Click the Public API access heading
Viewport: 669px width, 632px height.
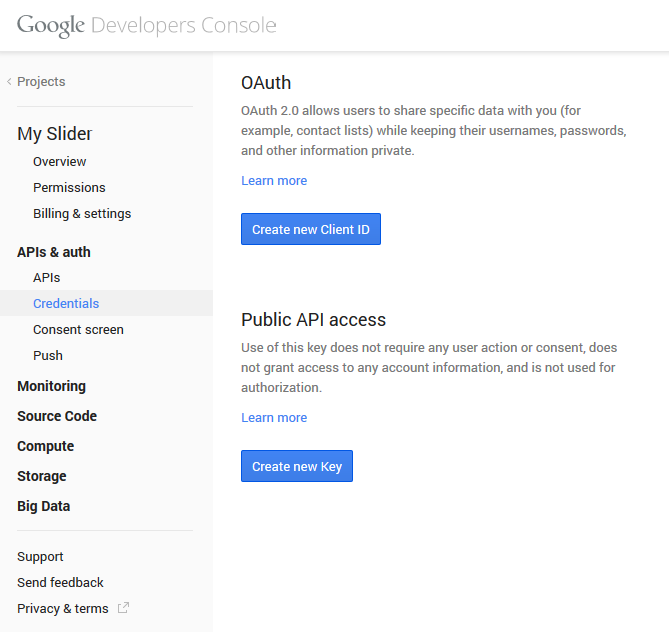(x=313, y=320)
